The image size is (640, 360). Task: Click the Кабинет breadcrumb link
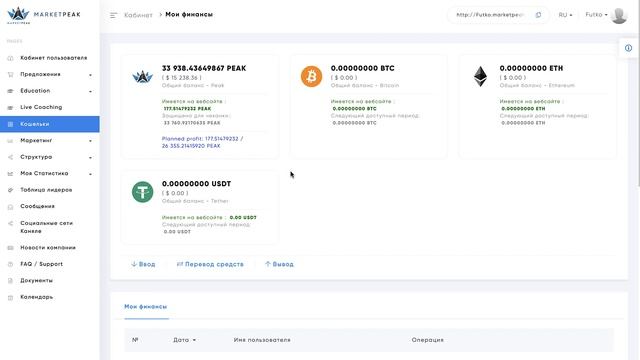[138, 15]
